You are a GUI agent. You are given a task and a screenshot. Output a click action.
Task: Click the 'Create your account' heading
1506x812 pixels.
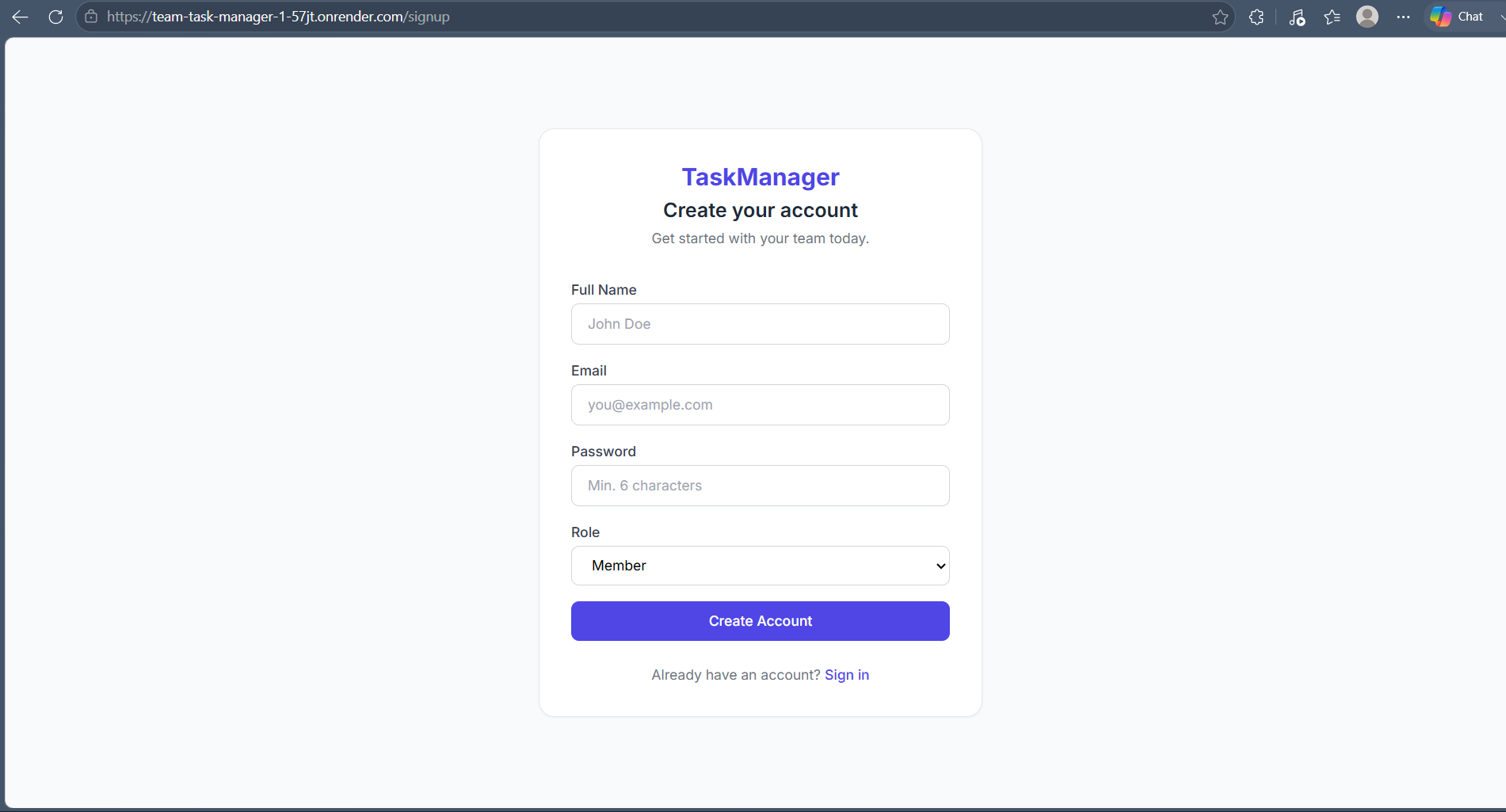[761, 210]
